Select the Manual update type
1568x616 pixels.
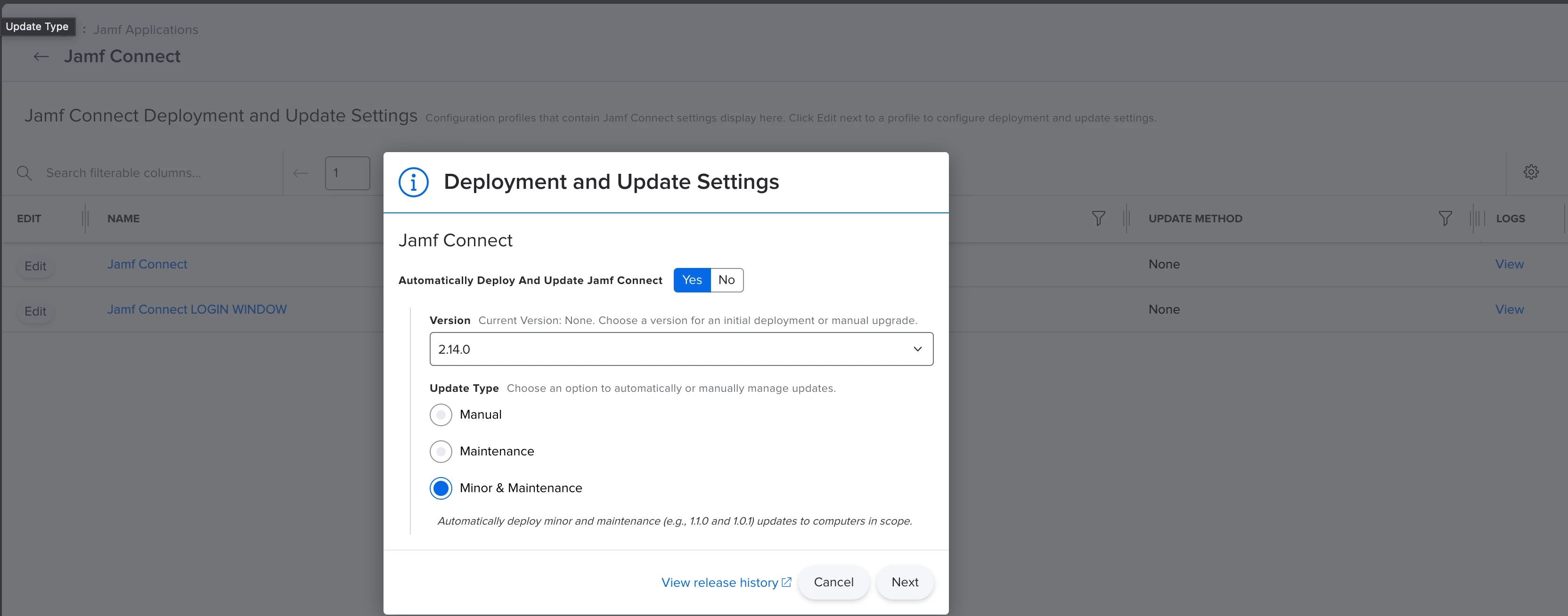[x=441, y=415]
